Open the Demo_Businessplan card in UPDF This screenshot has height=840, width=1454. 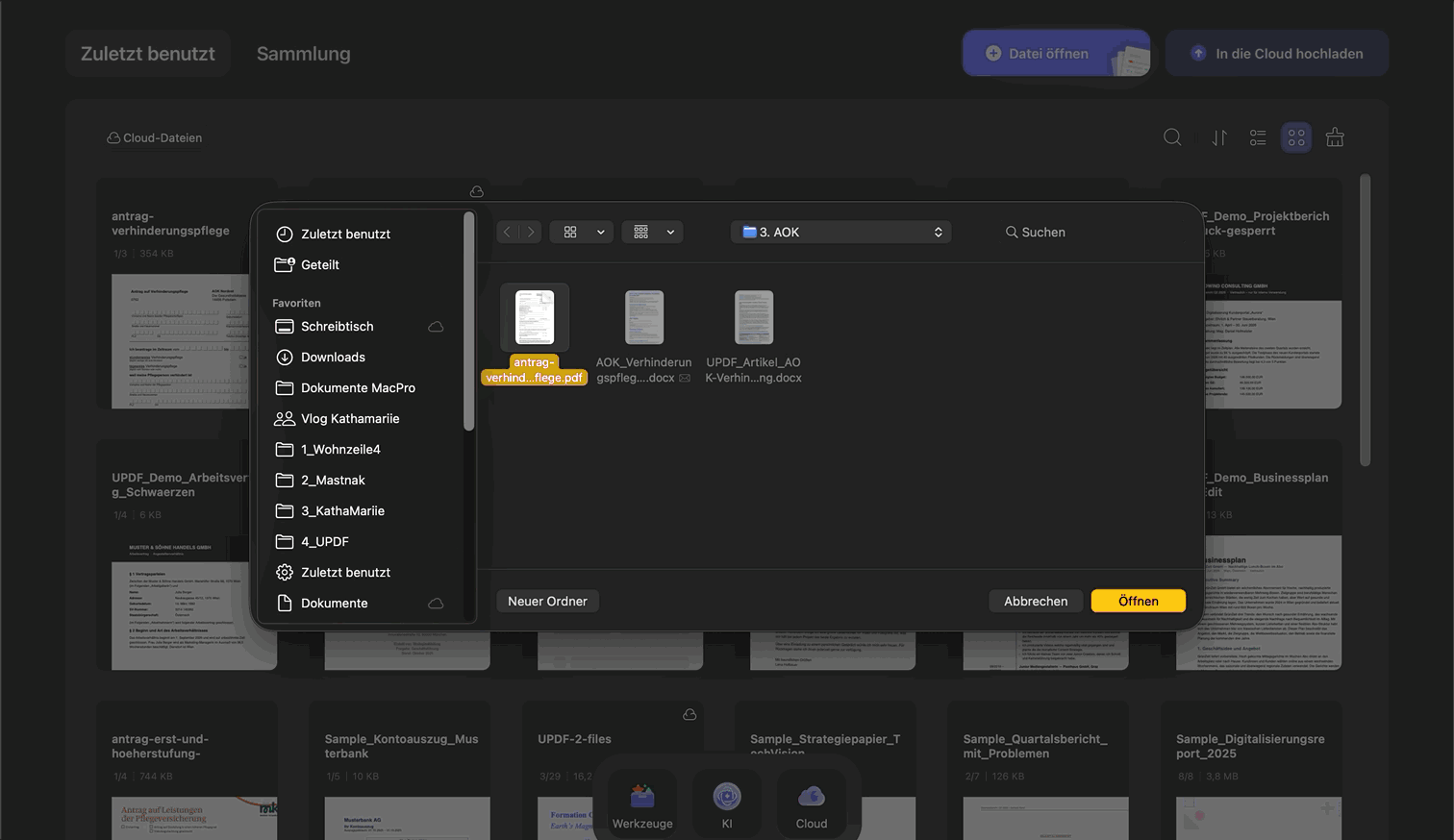(x=1272, y=555)
